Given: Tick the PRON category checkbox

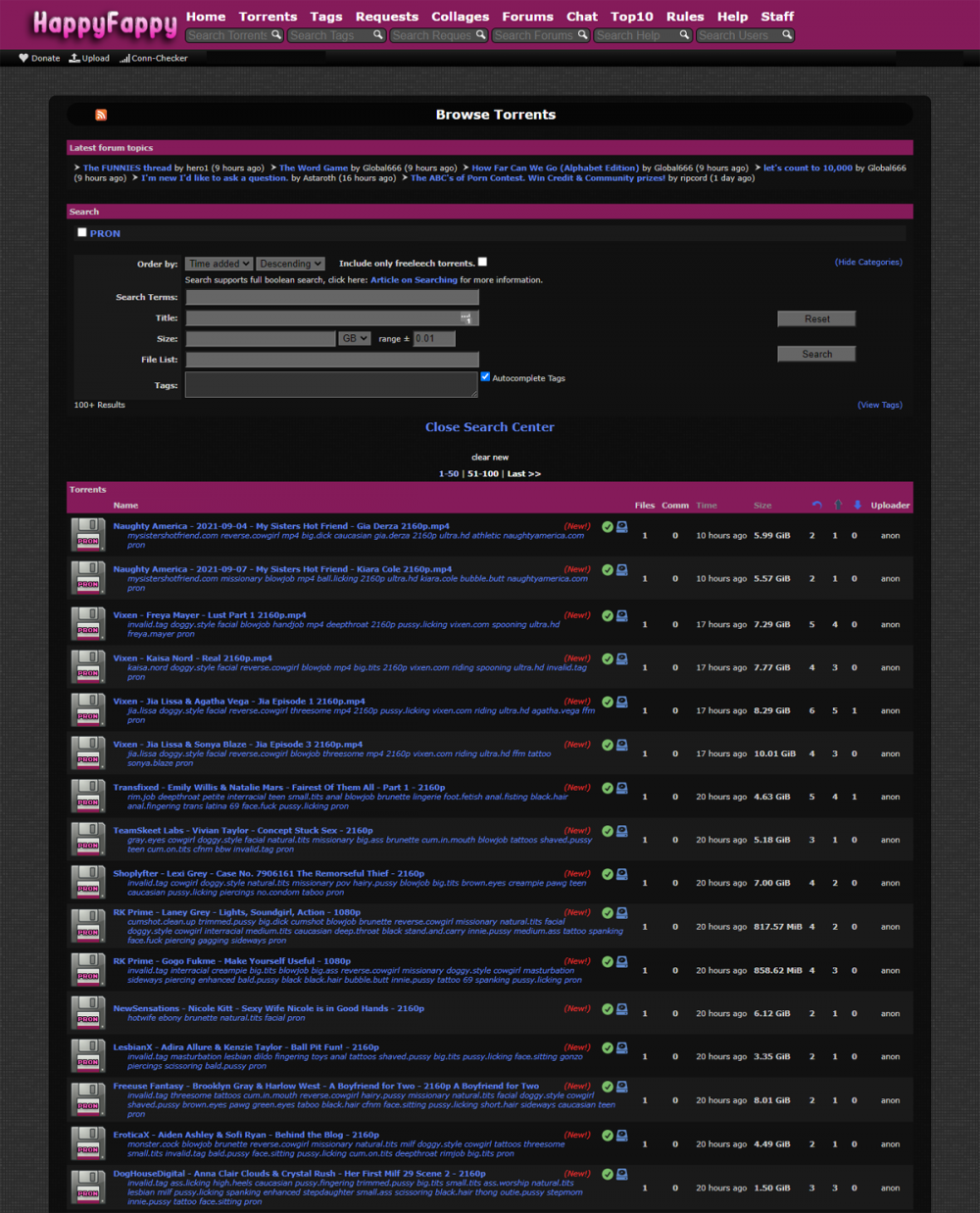Looking at the screenshot, I should click(x=82, y=233).
